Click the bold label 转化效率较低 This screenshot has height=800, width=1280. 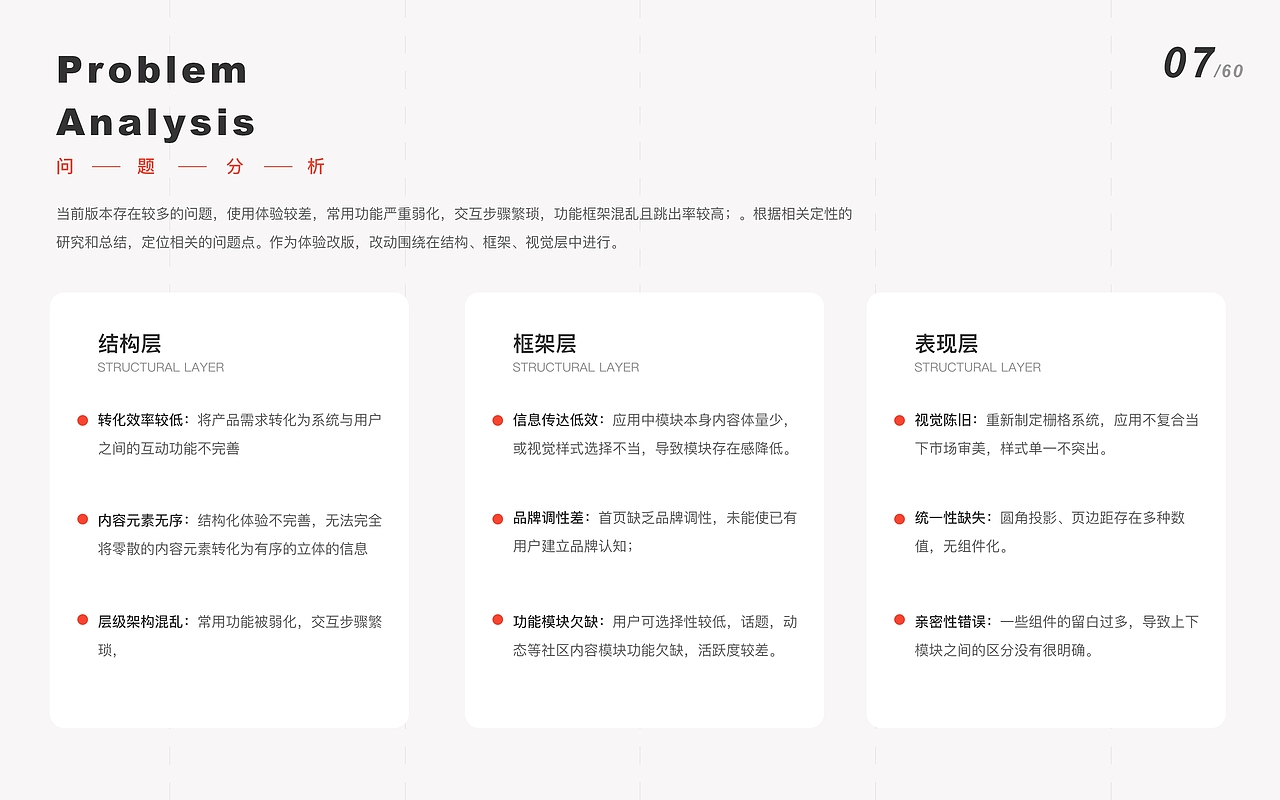pyautogui.click(x=144, y=420)
